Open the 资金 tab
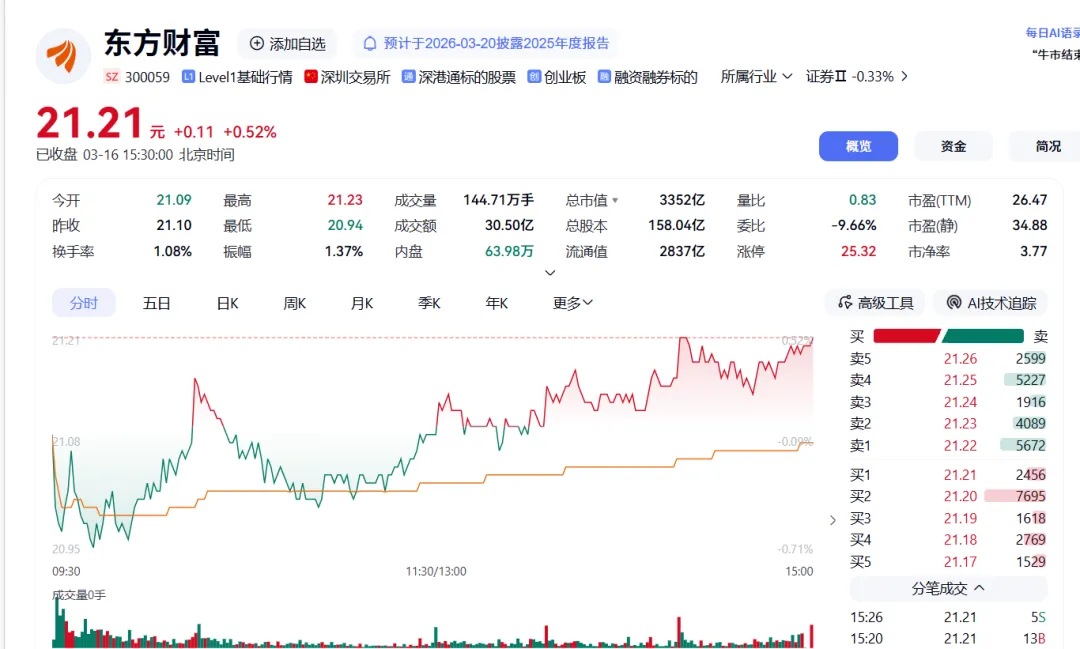Viewport: 1080px width, 649px height. pyautogui.click(x=953, y=146)
